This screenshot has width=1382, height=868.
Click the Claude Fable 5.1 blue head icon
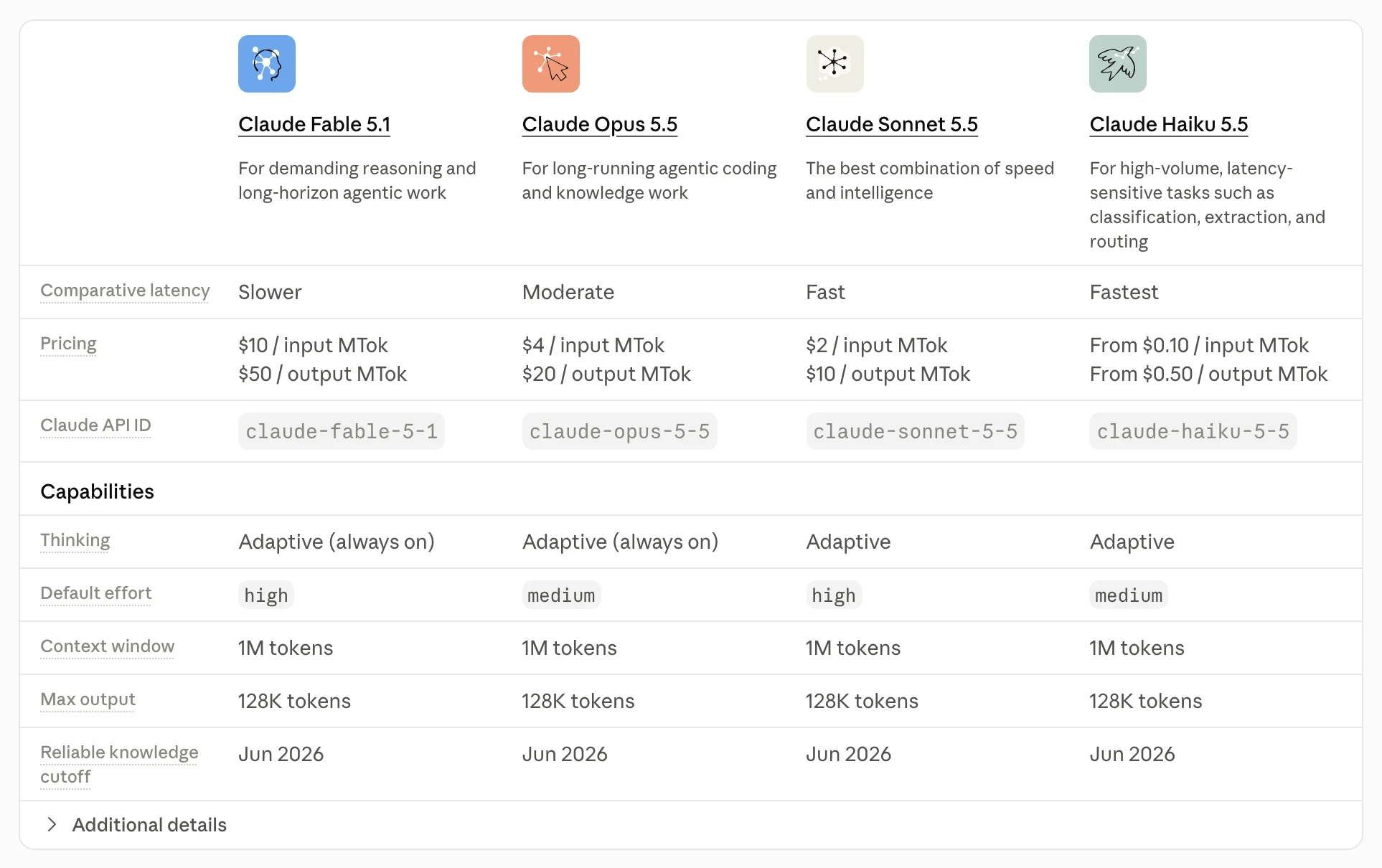[x=267, y=64]
